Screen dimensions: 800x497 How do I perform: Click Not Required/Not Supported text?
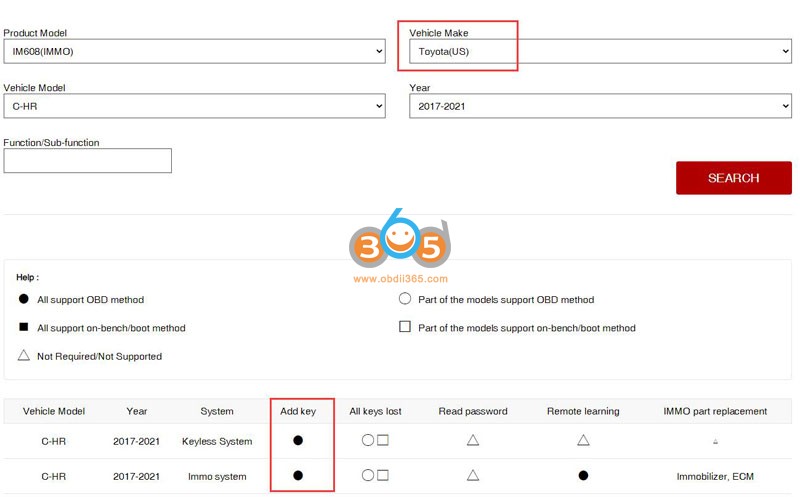(99, 356)
